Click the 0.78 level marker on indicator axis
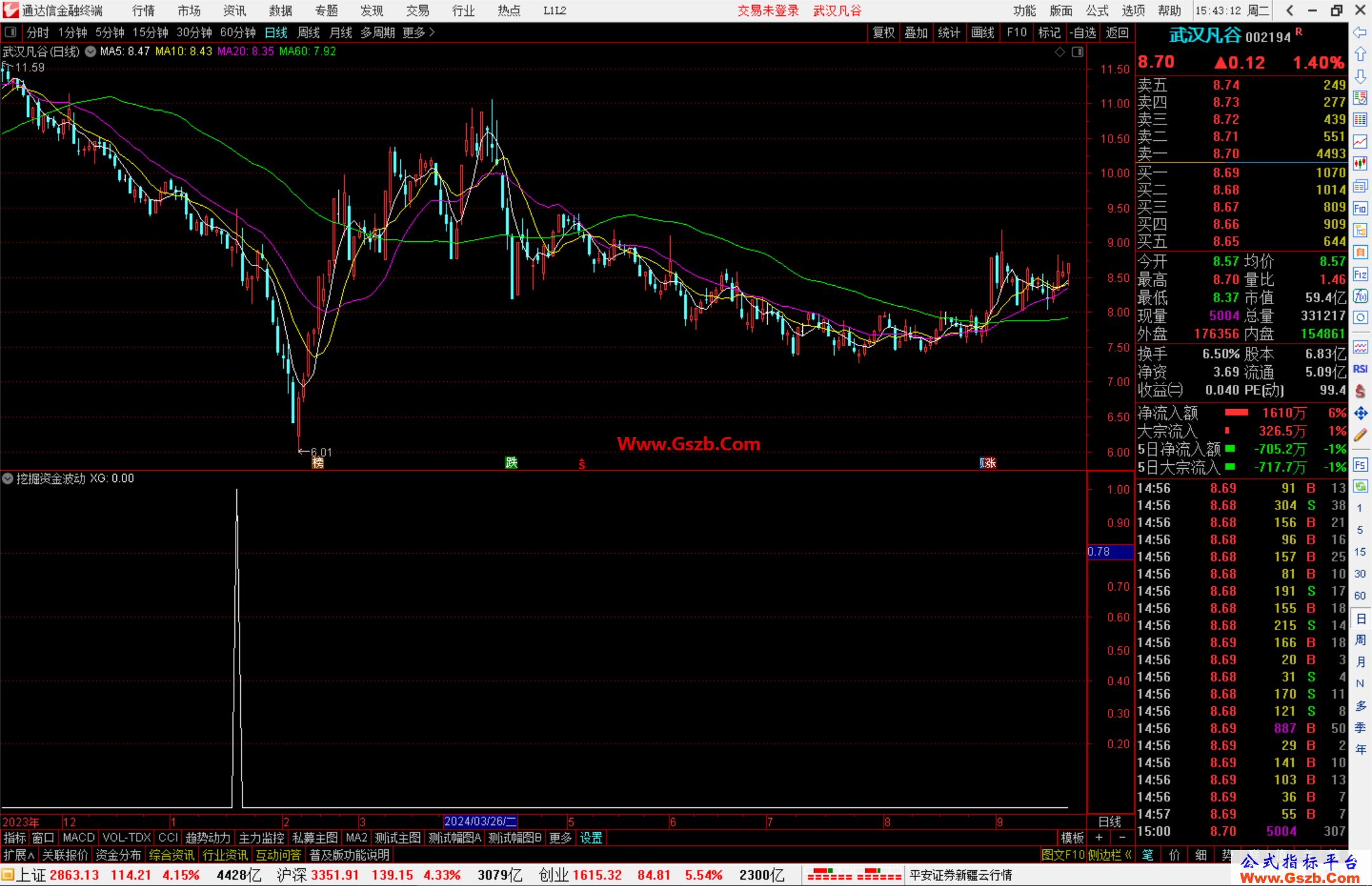Image resolution: width=1372 pixels, height=886 pixels. point(1110,552)
